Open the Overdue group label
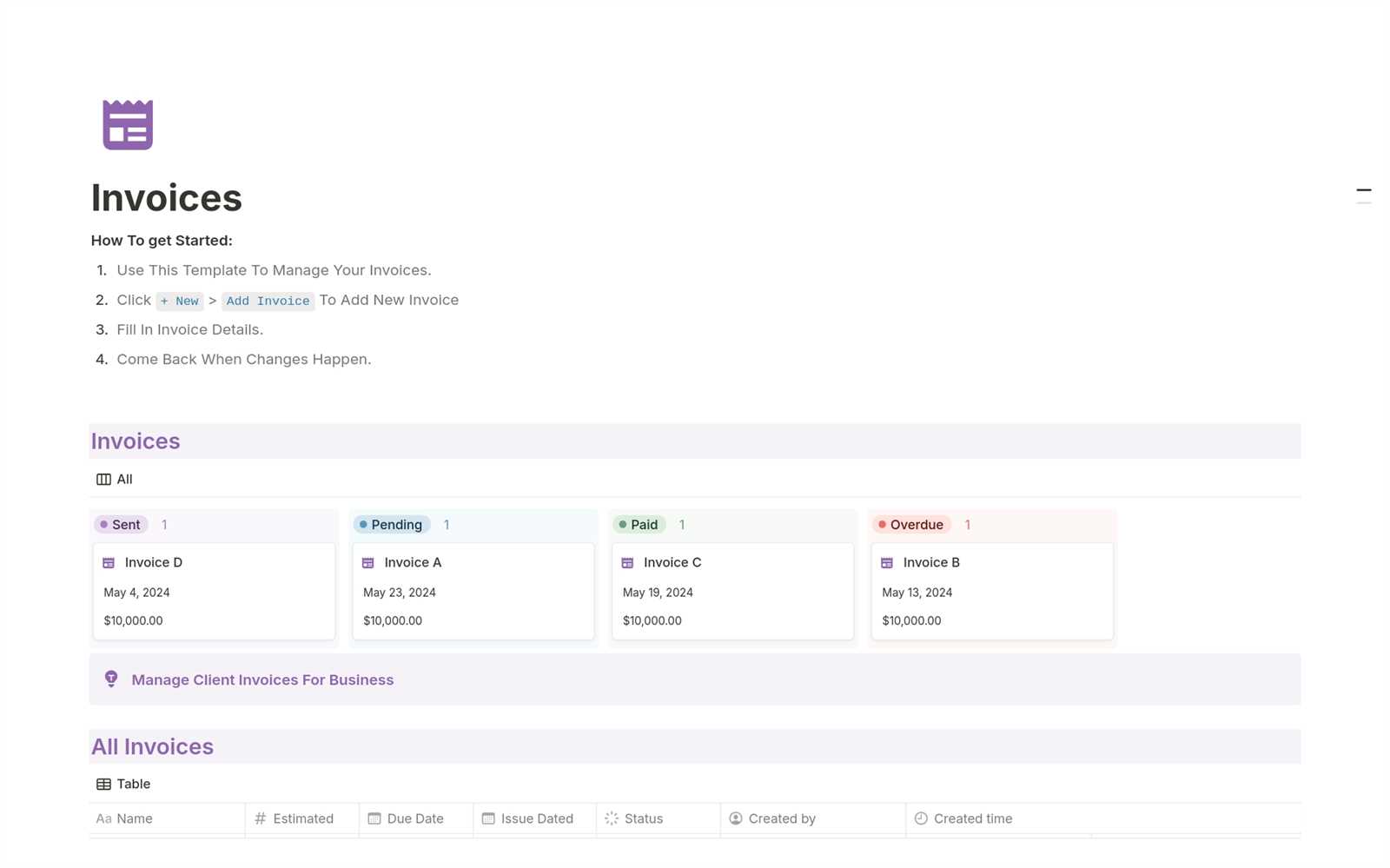1390x868 pixels. (x=911, y=525)
